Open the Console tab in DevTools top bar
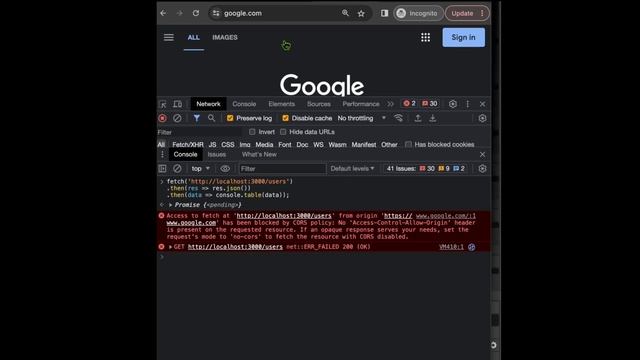 pos(244,104)
